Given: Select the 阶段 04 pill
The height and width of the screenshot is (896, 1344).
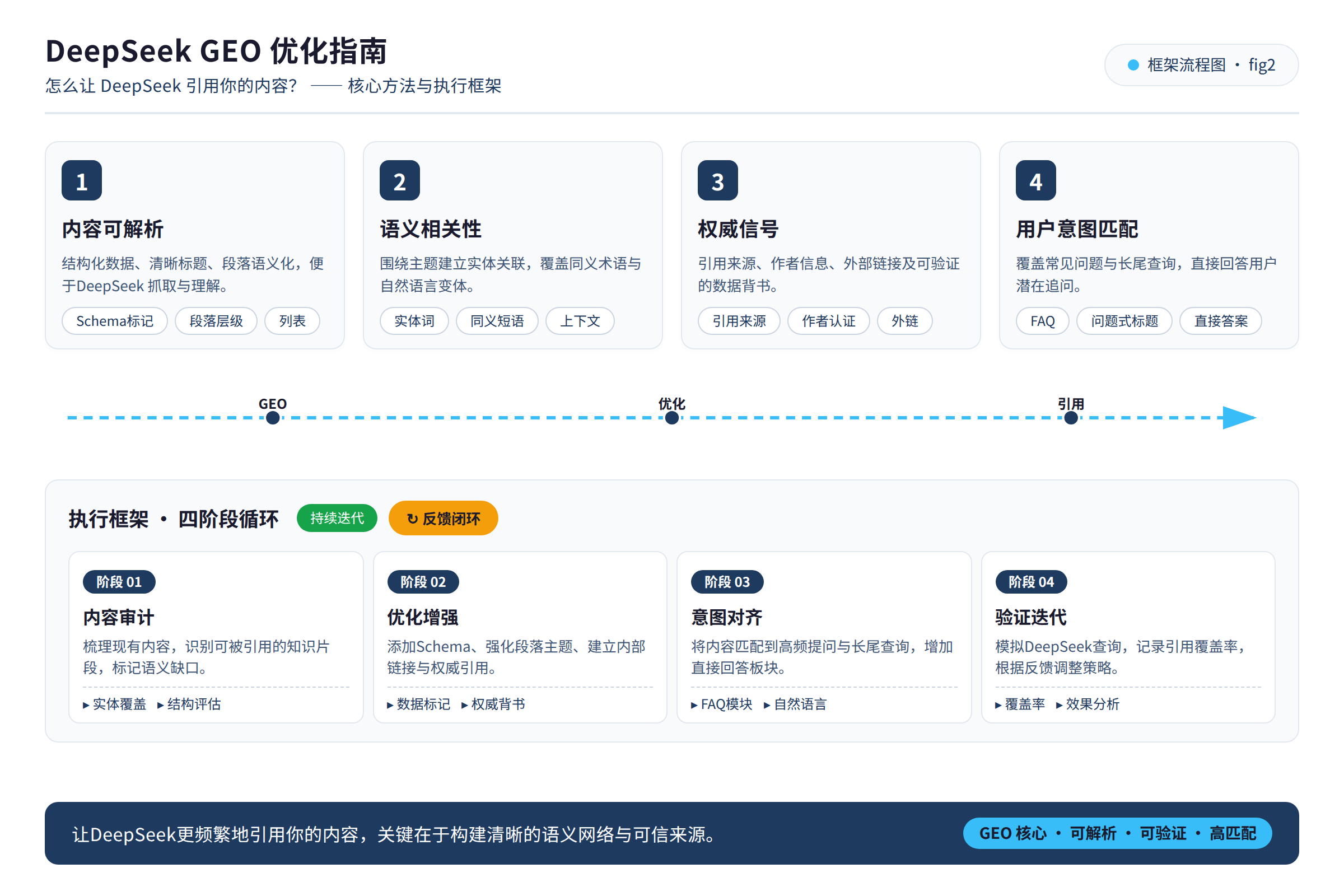Looking at the screenshot, I should 1031,582.
